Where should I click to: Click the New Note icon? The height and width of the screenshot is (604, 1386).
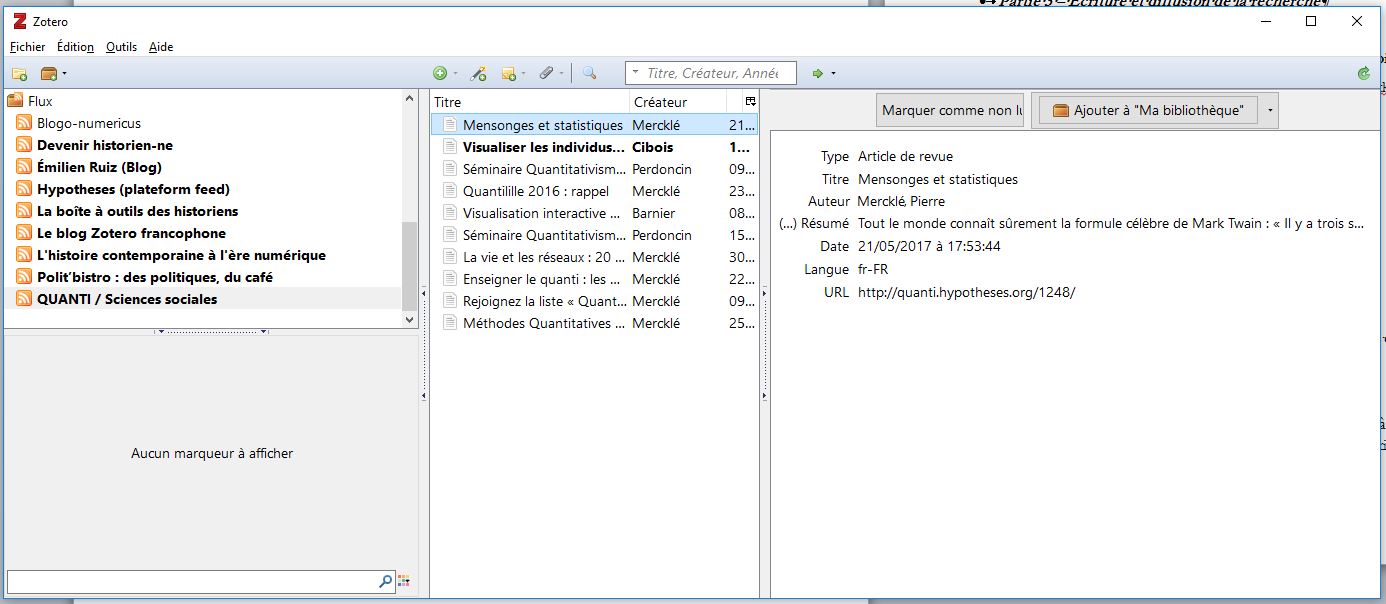pos(508,73)
